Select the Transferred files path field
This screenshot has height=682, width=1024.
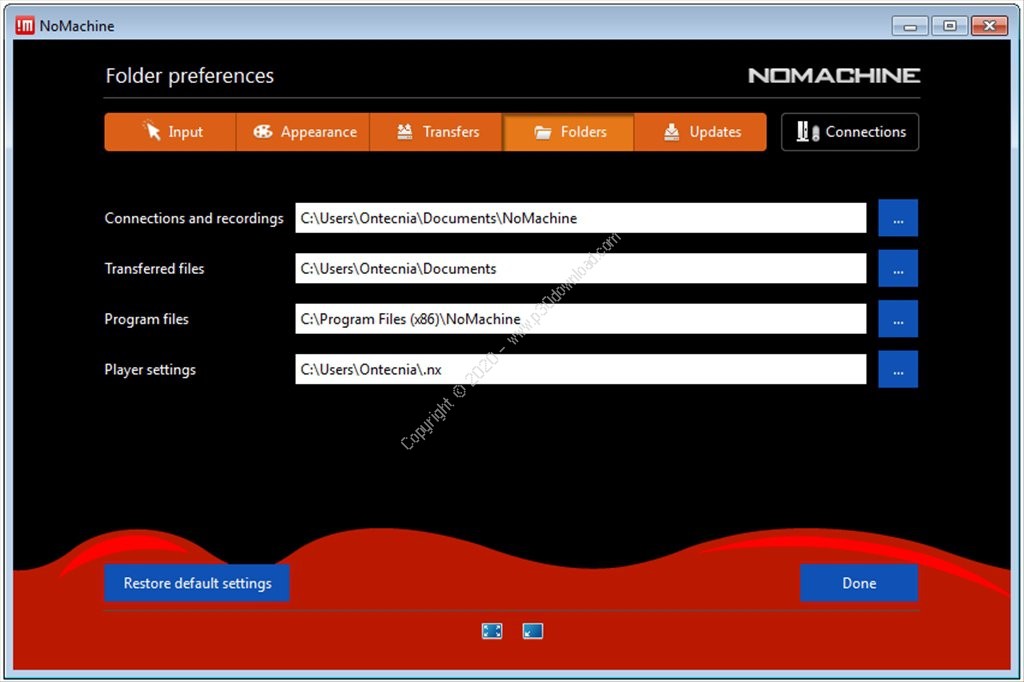pyautogui.click(x=580, y=268)
